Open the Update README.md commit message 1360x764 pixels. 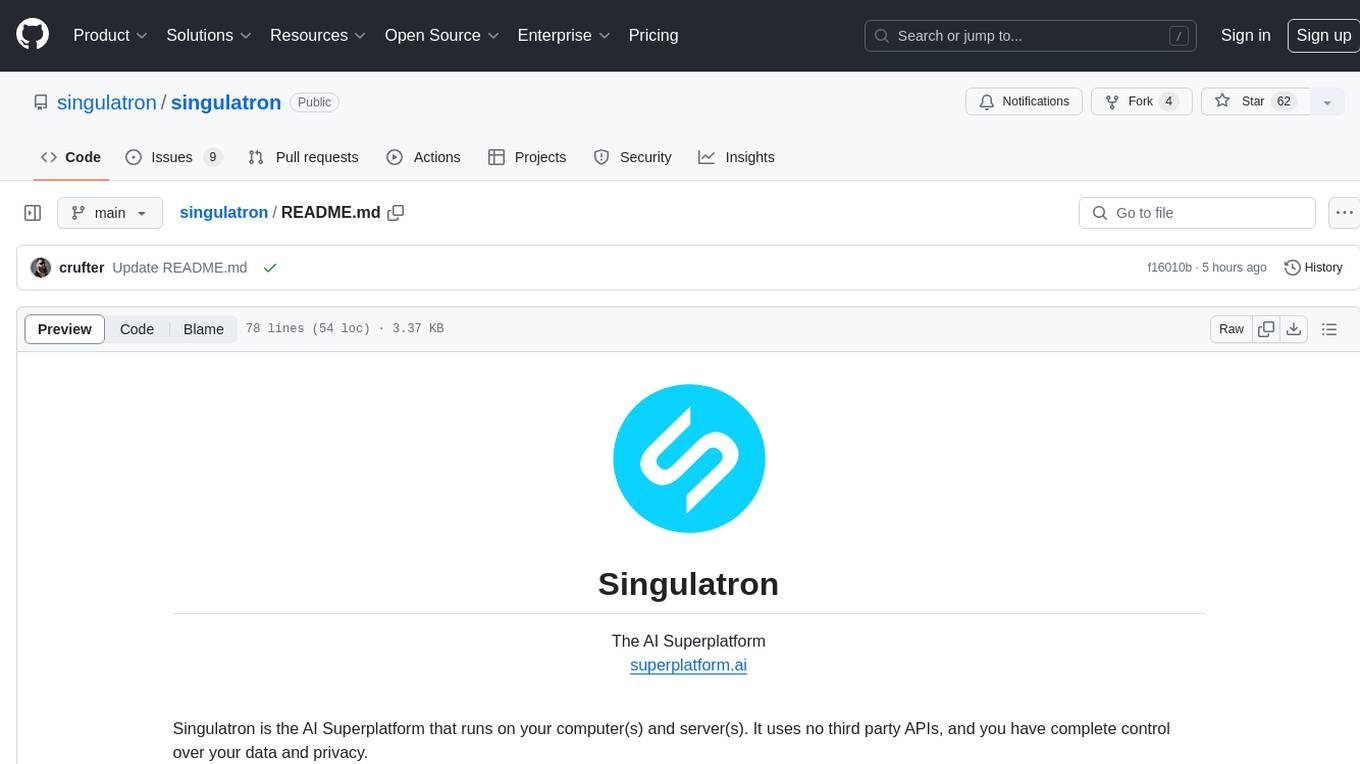click(180, 268)
